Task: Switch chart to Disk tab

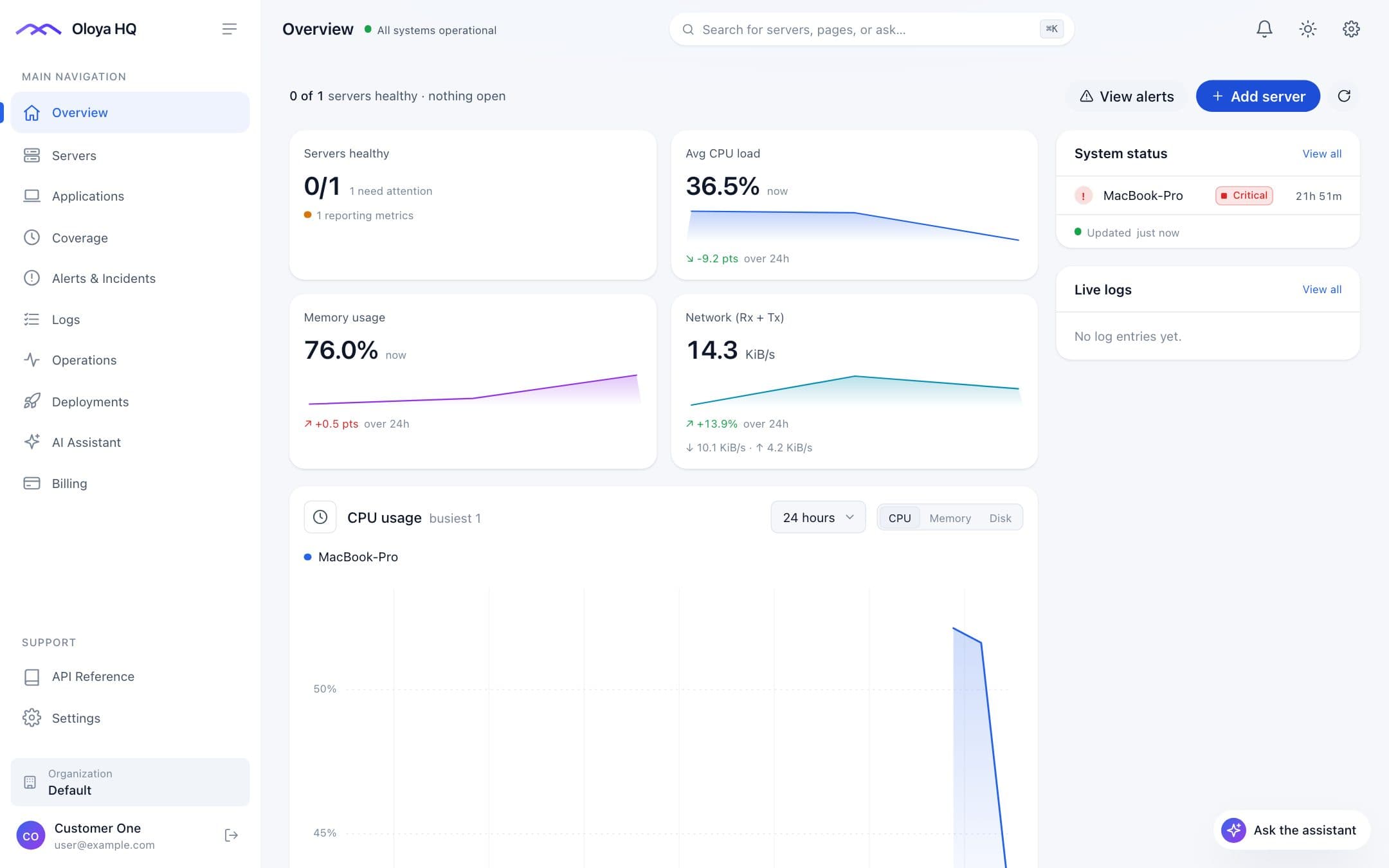Action: [x=1000, y=518]
